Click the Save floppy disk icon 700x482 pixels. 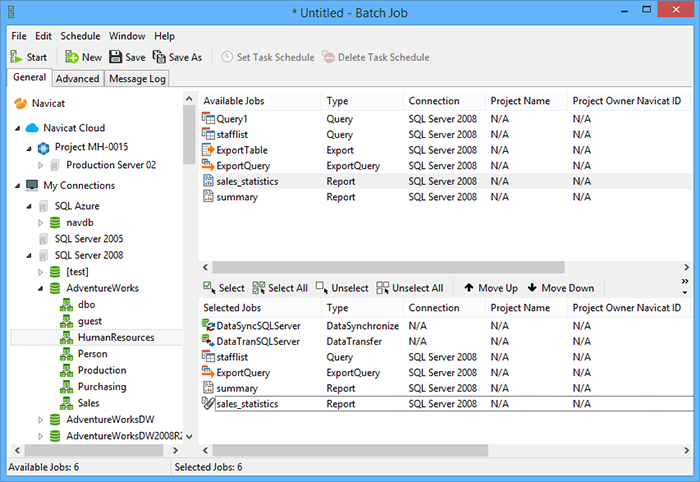(116, 57)
